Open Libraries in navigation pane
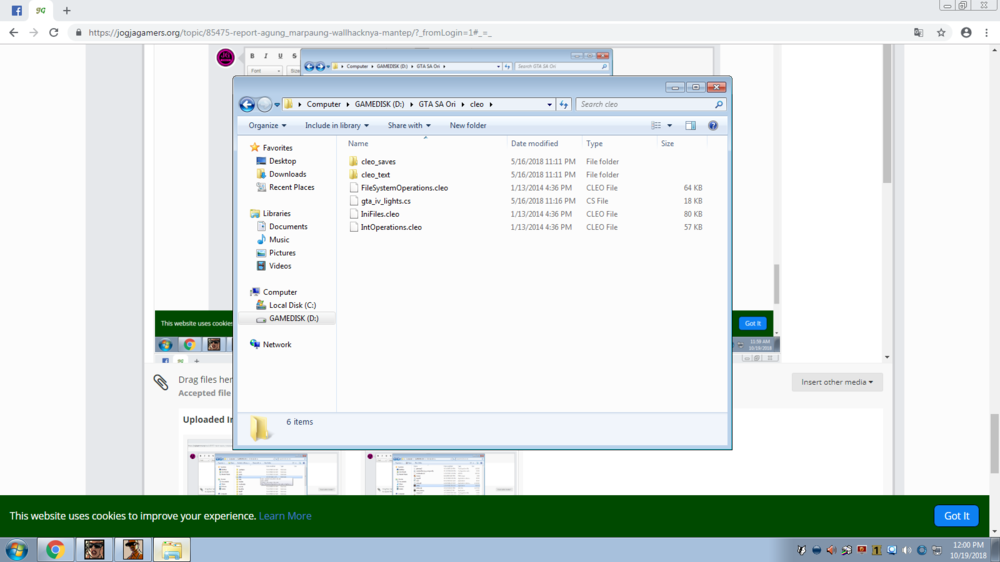The width and height of the screenshot is (1000, 562). [x=276, y=214]
